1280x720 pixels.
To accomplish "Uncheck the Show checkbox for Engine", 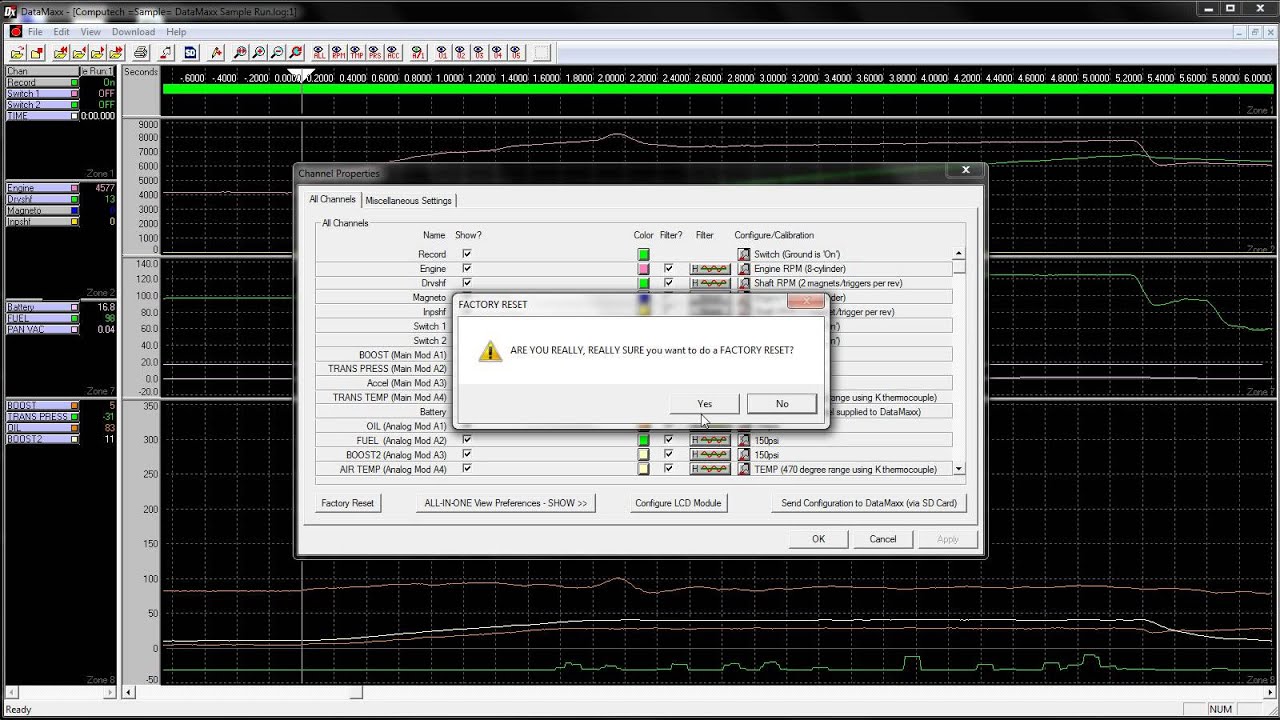I will [x=467, y=269].
